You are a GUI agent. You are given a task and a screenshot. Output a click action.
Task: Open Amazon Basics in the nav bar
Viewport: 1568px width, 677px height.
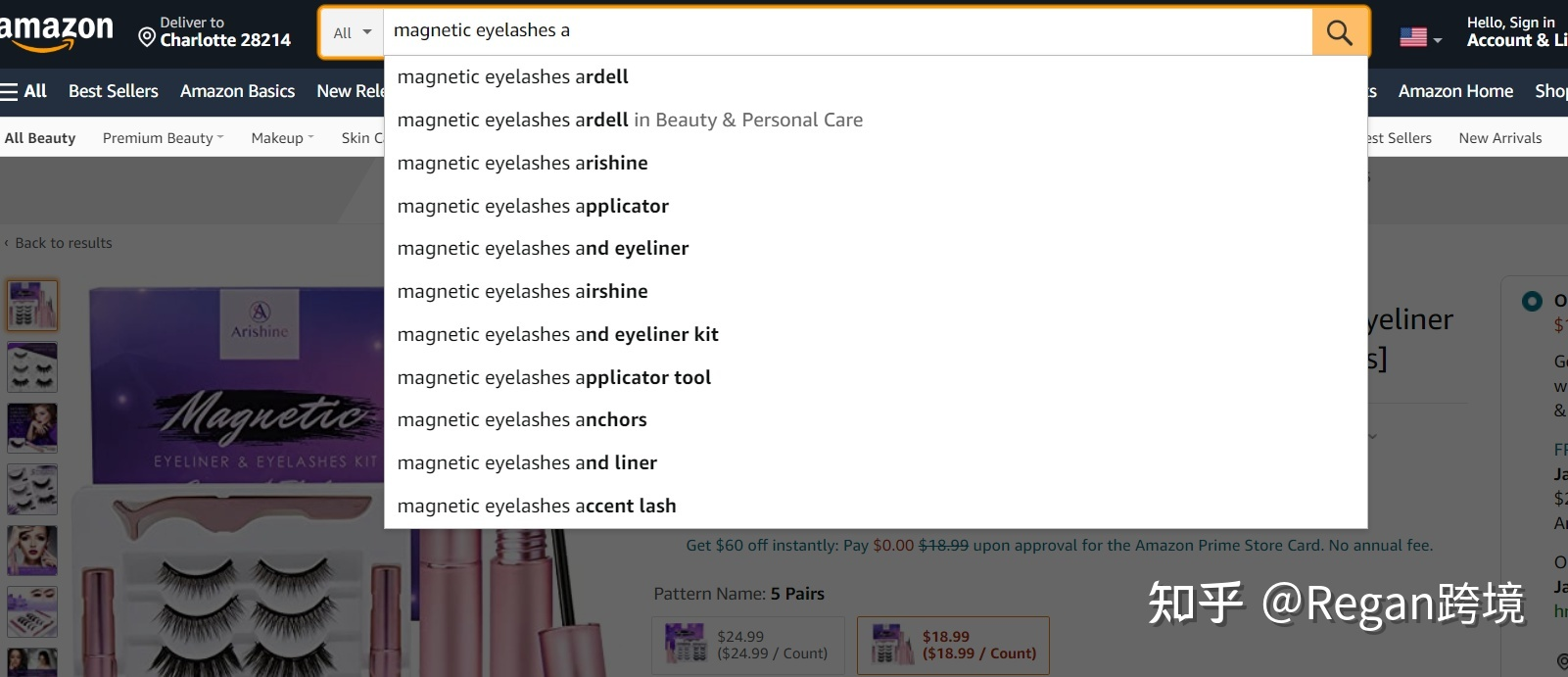237,91
